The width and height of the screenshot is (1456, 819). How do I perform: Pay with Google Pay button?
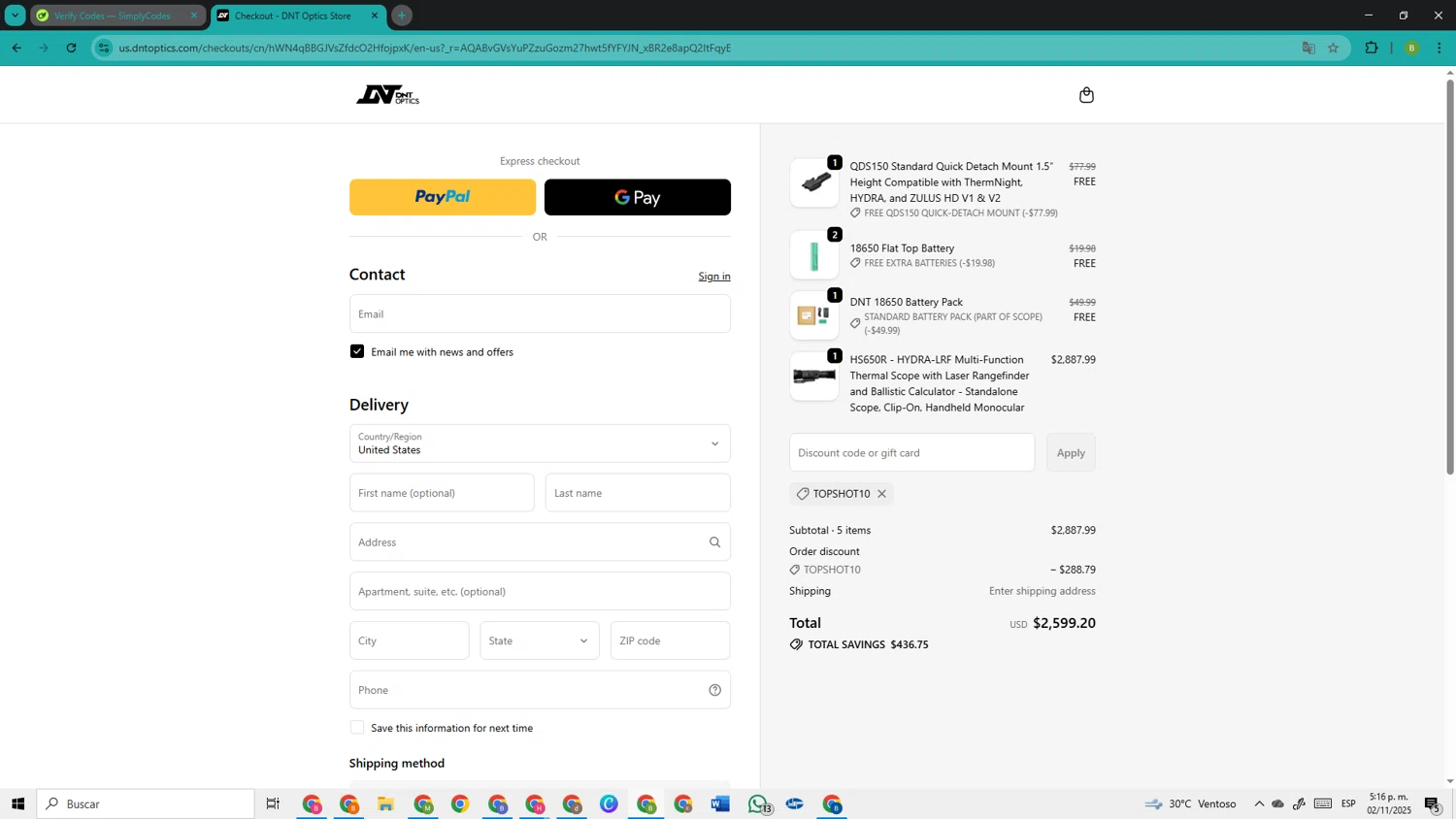[638, 197]
